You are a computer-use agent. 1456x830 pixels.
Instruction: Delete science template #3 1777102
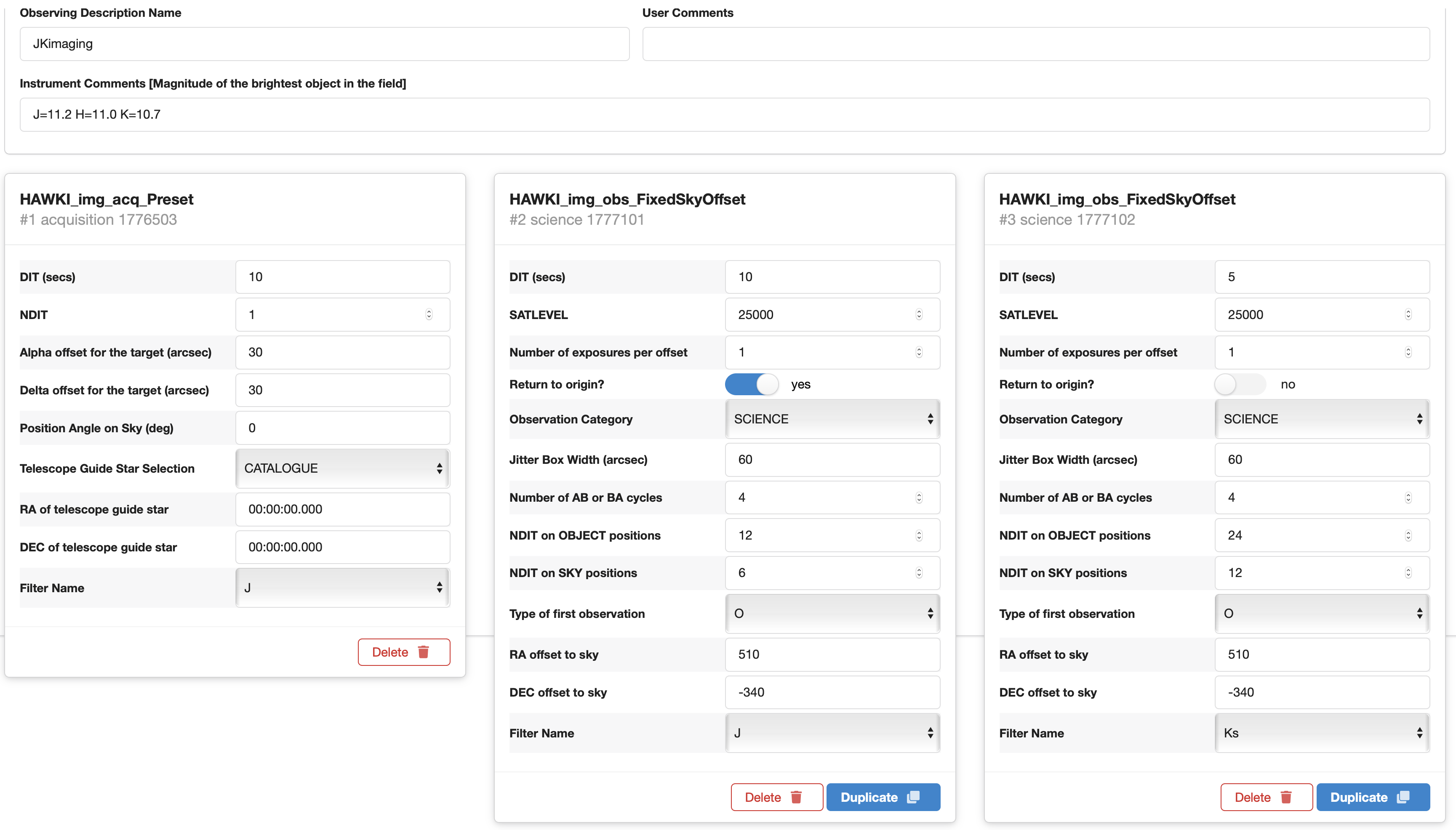(1266, 797)
